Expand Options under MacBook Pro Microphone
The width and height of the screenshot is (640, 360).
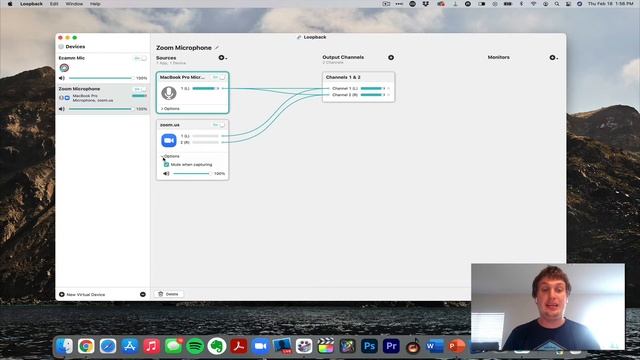(x=170, y=109)
